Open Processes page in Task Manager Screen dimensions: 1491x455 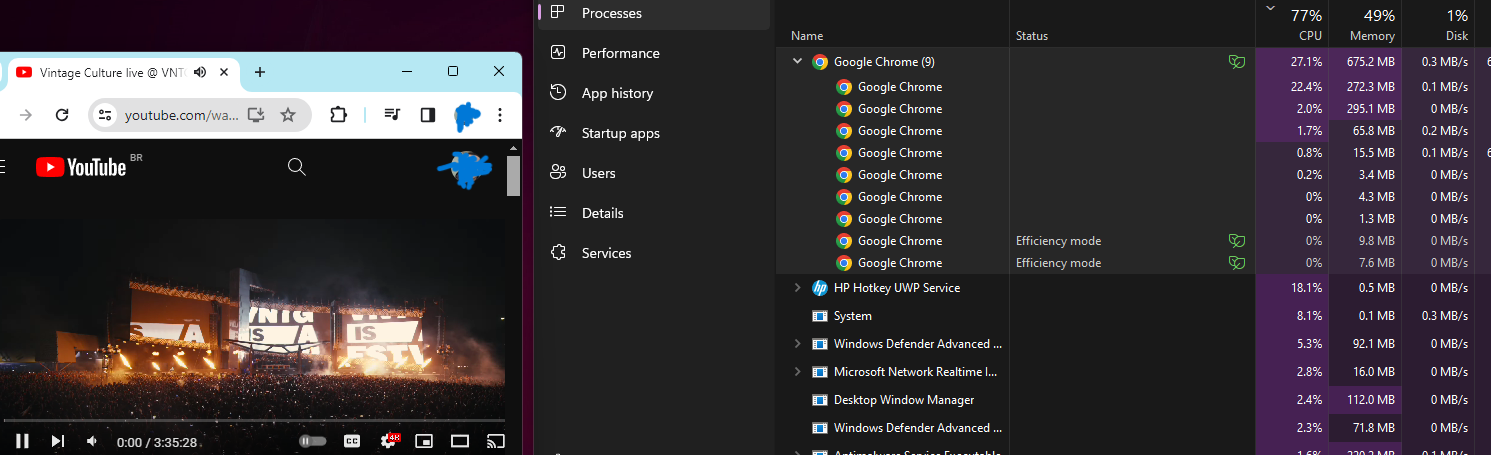click(x=654, y=13)
